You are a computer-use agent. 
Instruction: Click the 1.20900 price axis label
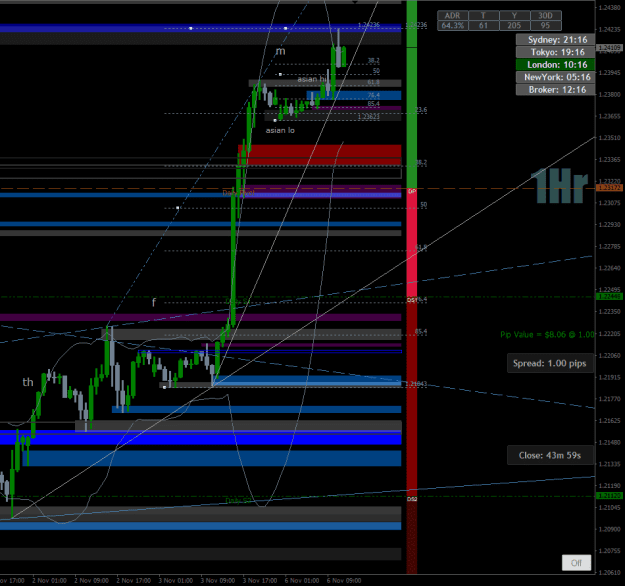[610, 529]
